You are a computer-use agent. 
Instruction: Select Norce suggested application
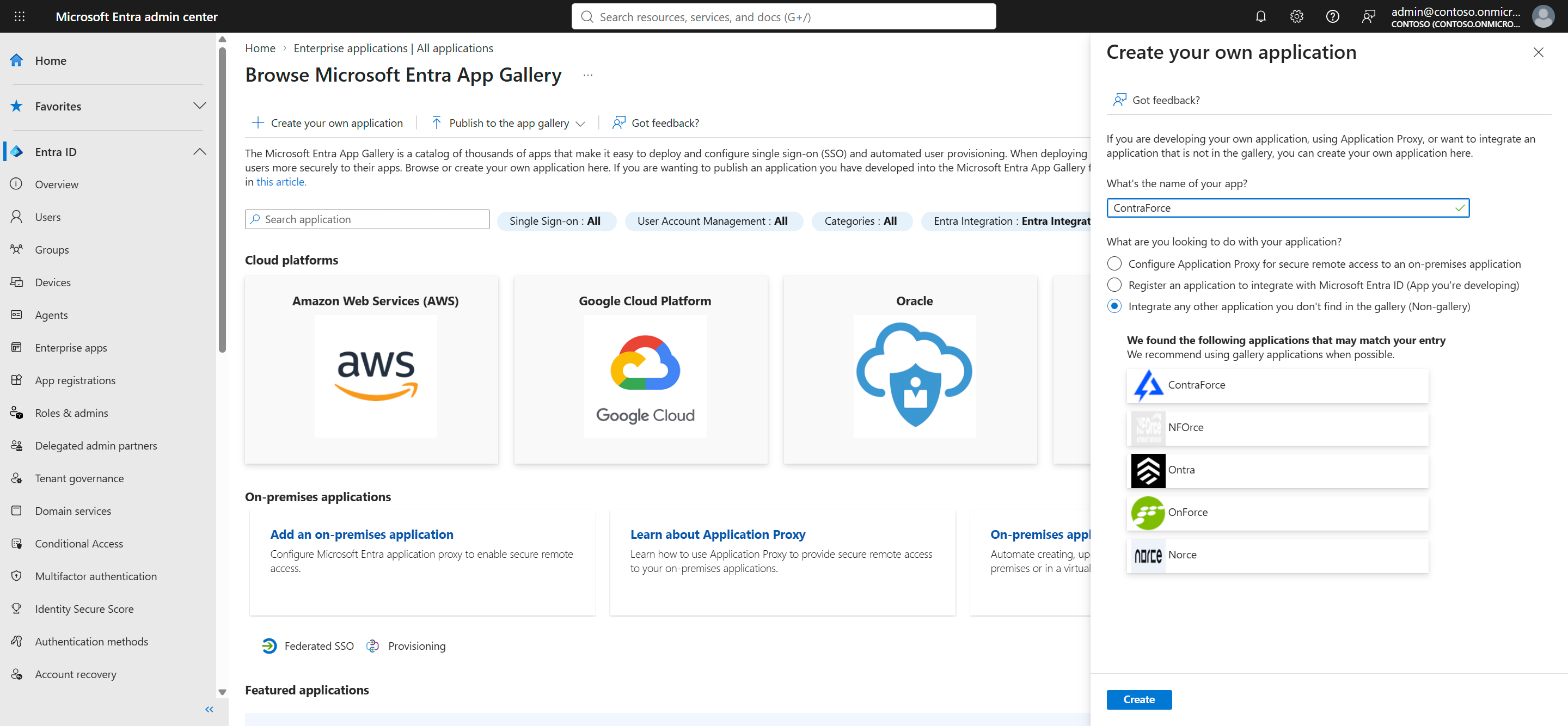coord(1278,555)
